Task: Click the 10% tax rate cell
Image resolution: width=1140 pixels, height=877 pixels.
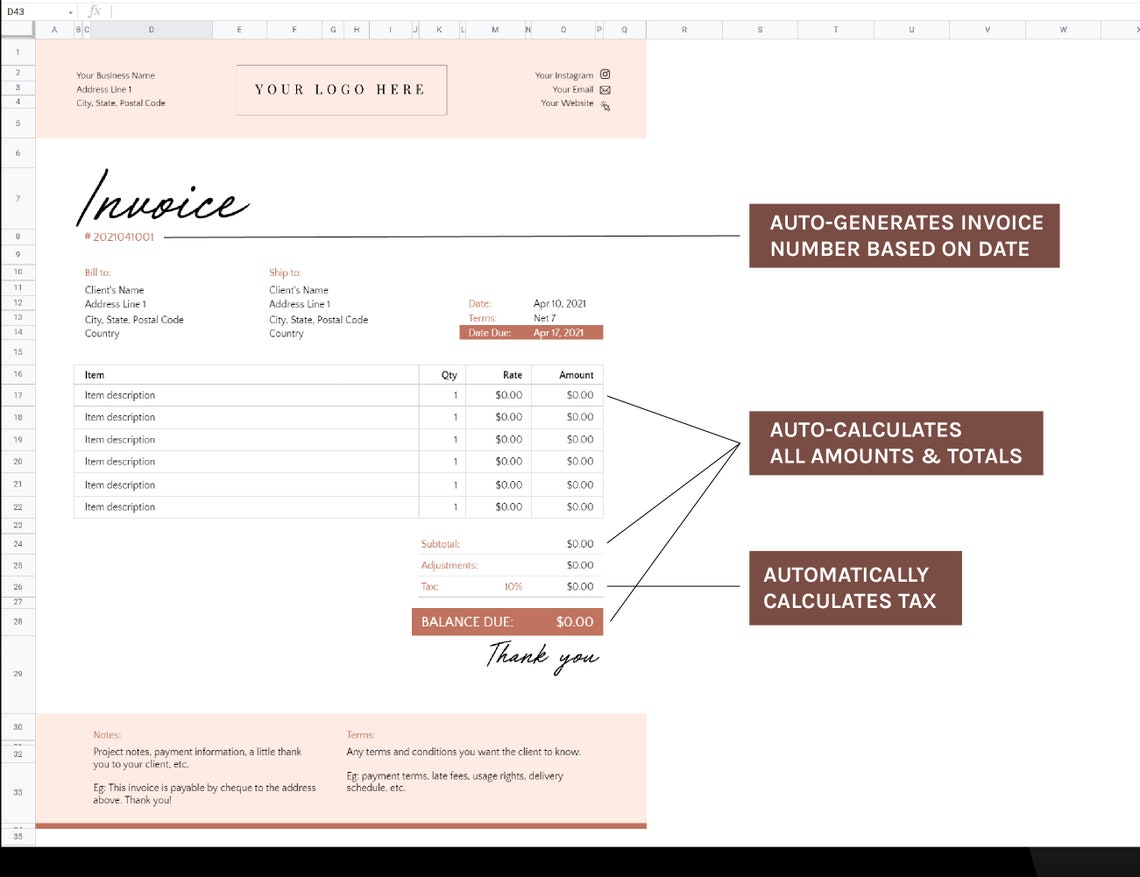Action: pos(513,587)
